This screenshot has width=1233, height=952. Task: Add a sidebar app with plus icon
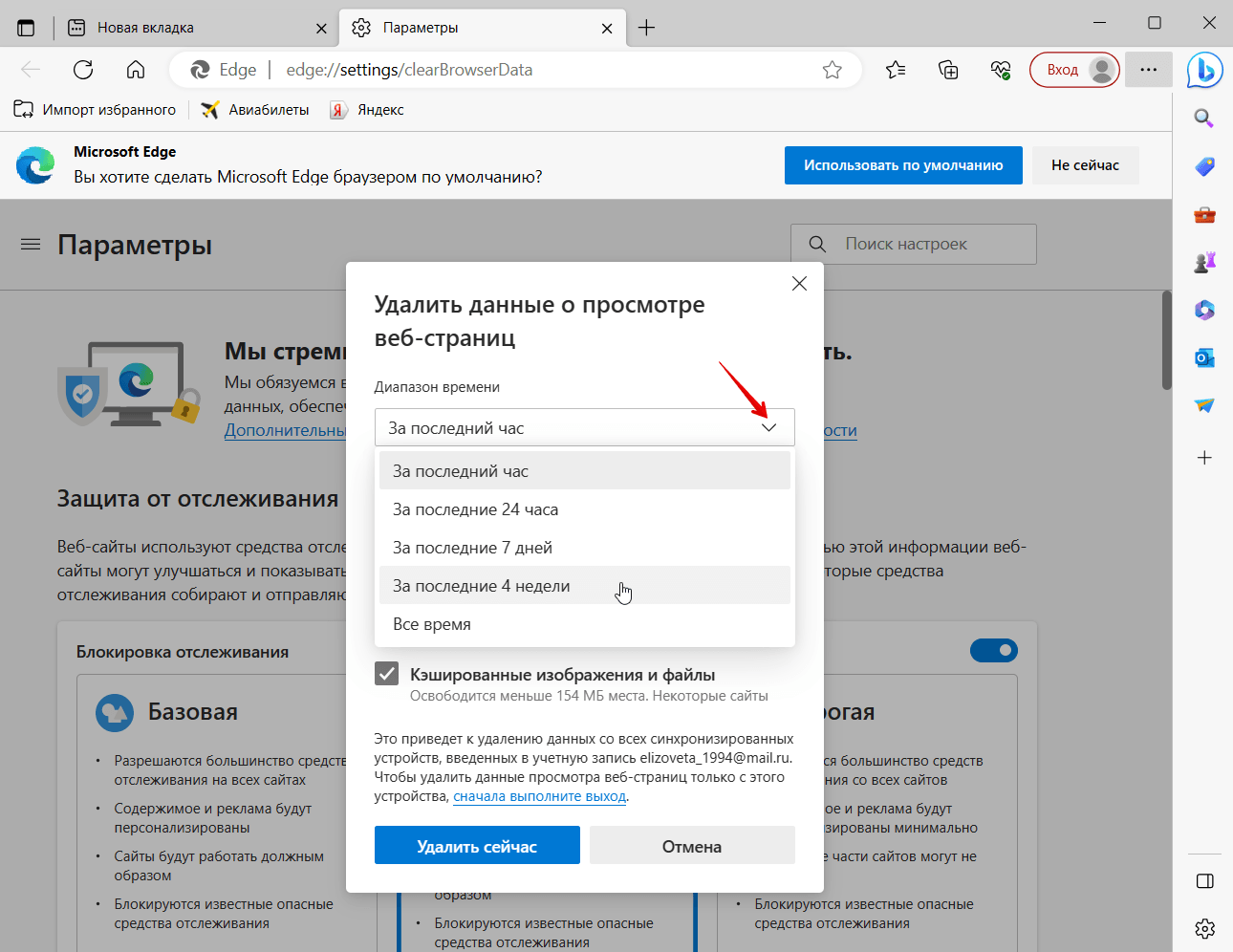(x=1204, y=458)
